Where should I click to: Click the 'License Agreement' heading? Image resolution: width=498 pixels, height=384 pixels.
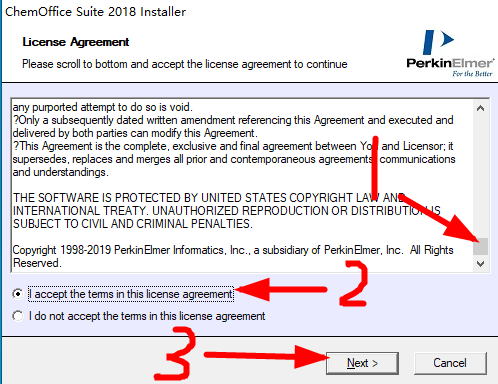click(76, 42)
